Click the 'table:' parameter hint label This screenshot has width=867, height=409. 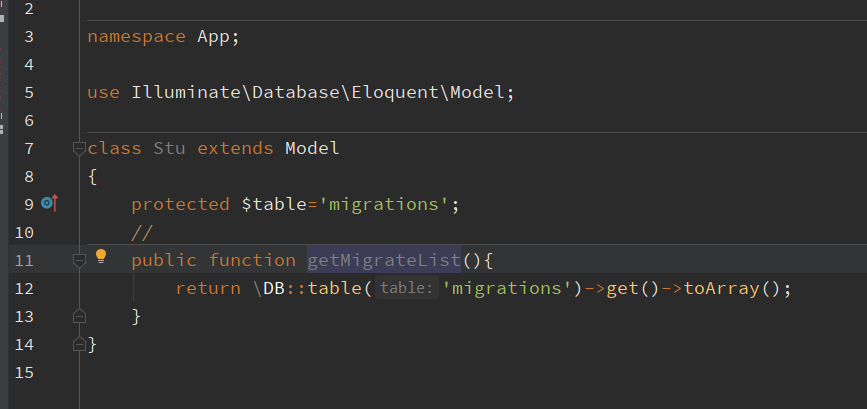click(x=406, y=289)
